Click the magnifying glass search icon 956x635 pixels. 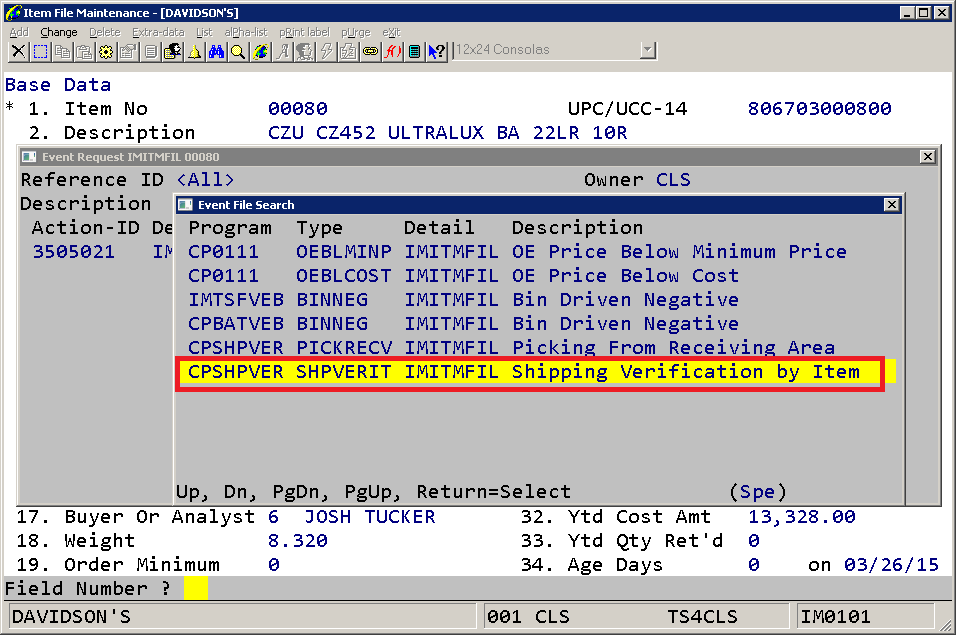pyautogui.click(x=238, y=51)
